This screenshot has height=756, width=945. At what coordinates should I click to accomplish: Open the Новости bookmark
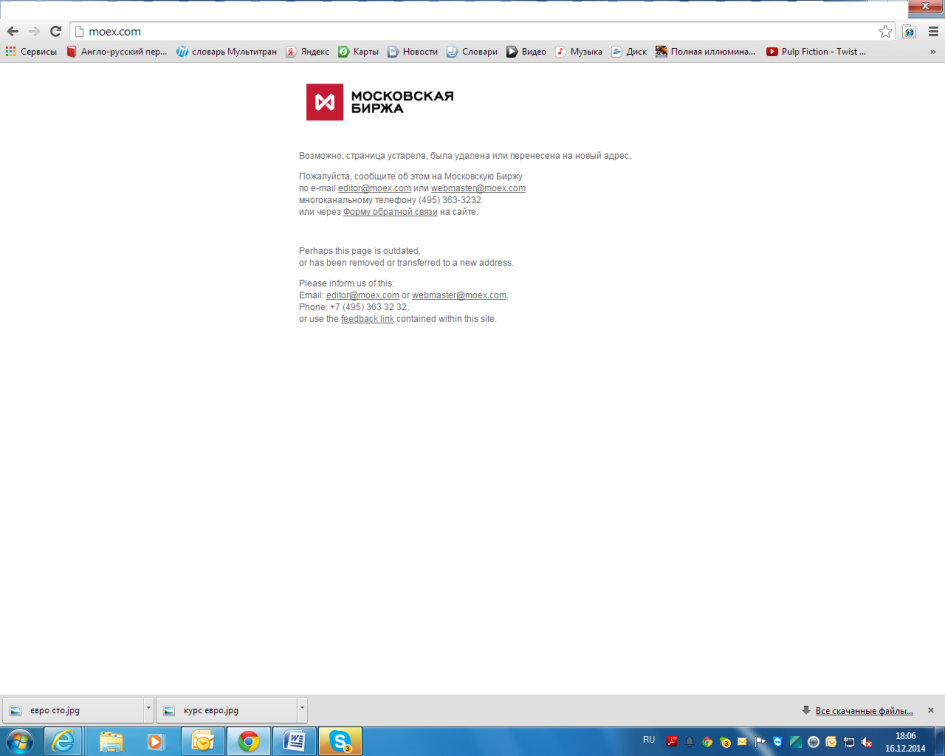tap(413, 52)
